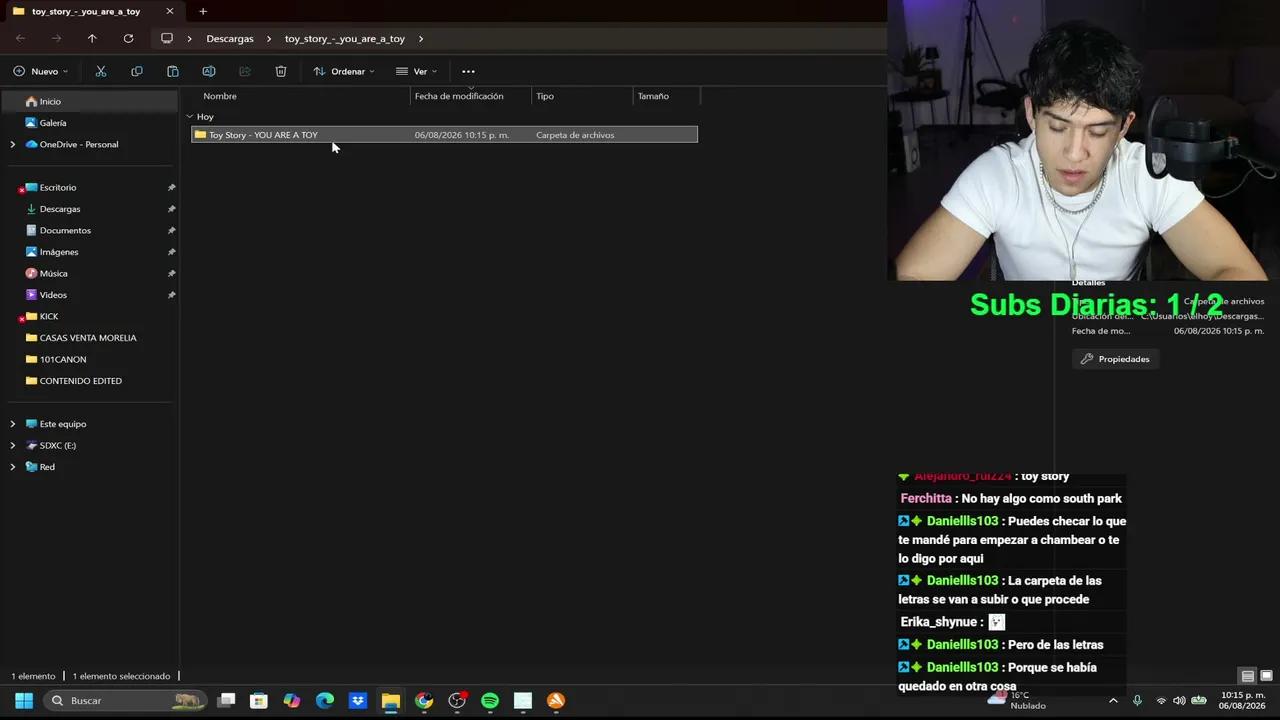Image resolution: width=1280 pixels, height=720 pixels.
Task: Expand the SDXC (E:) drive node
Action: tap(13, 445)
